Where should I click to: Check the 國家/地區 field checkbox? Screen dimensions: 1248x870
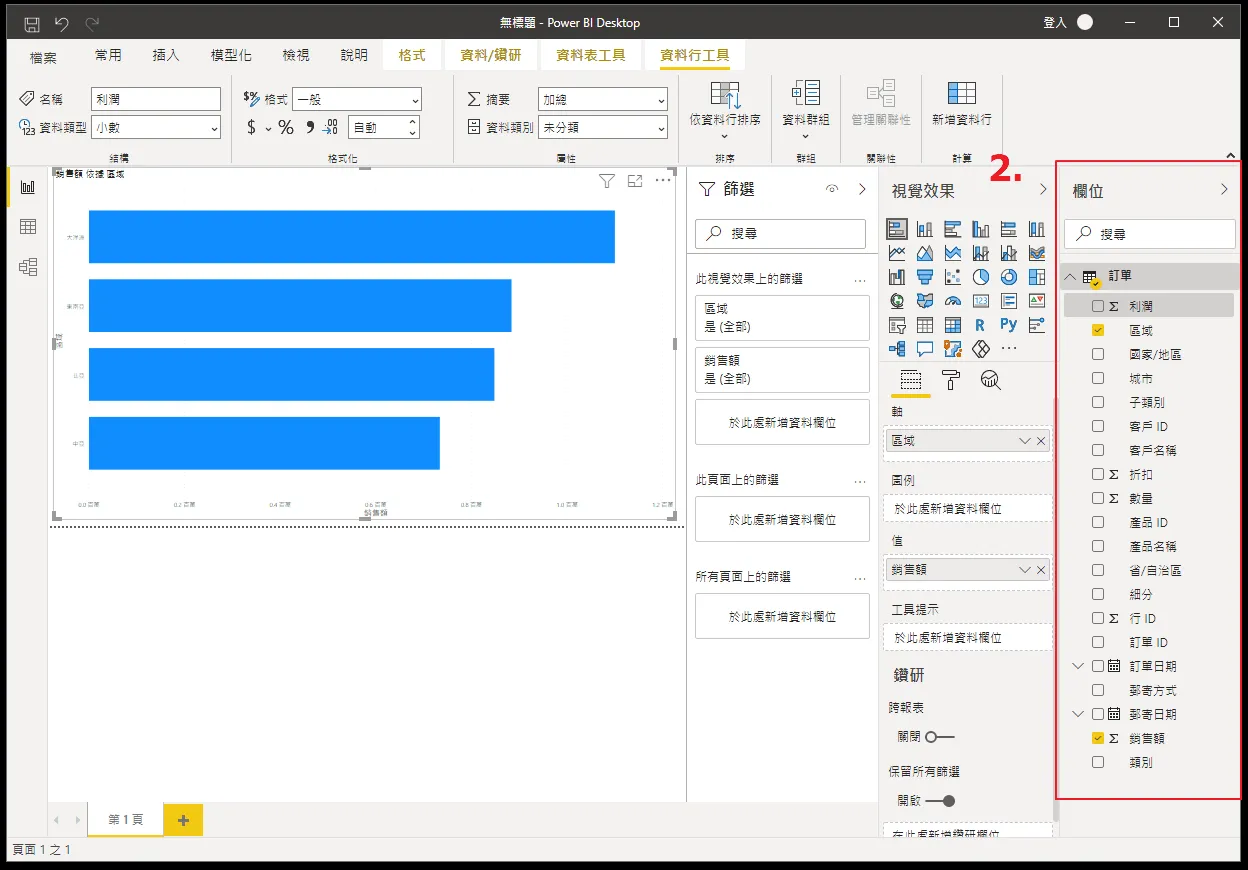1098,354
